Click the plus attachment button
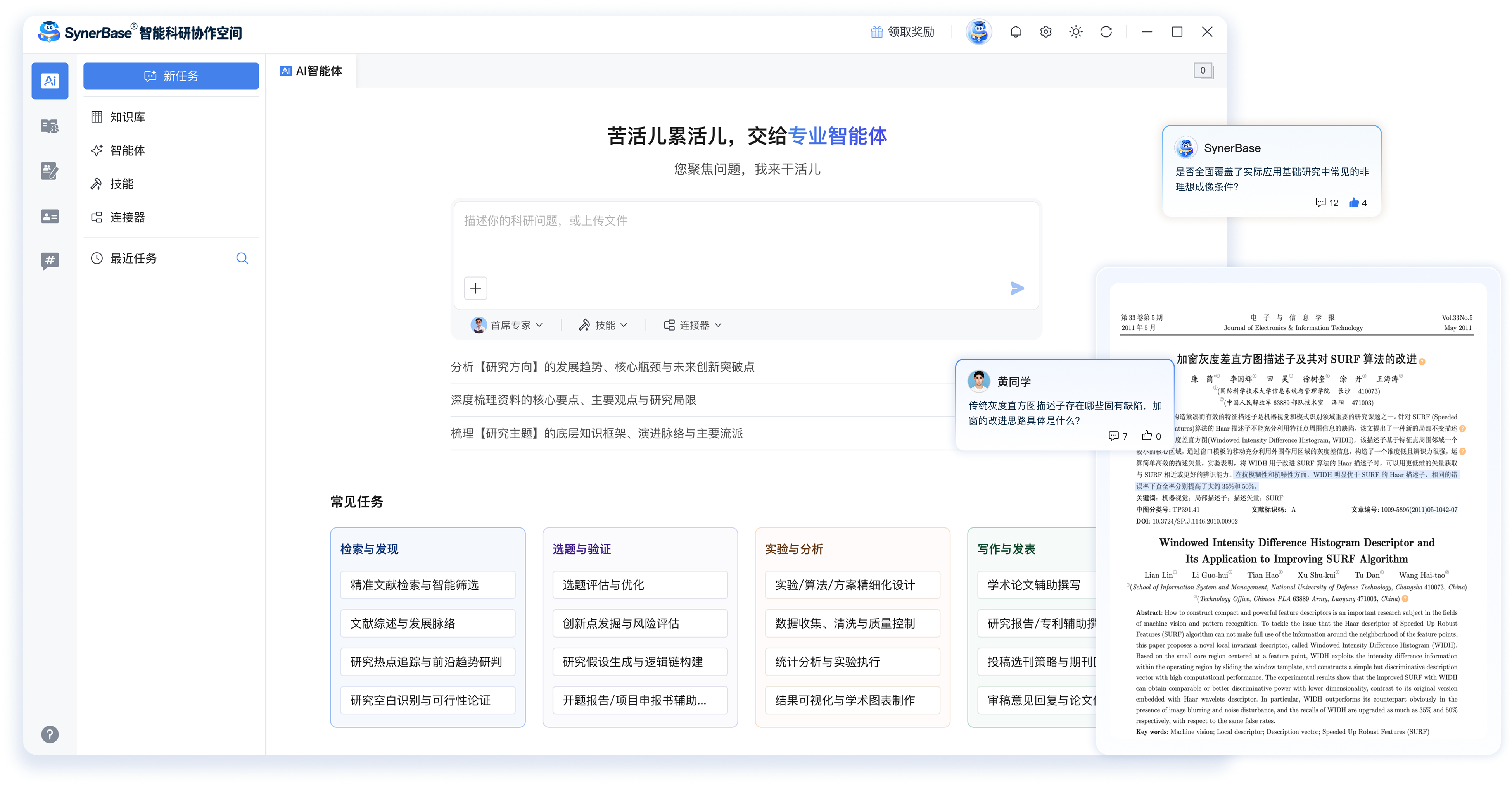1512x786 pixels. point(475,288)
